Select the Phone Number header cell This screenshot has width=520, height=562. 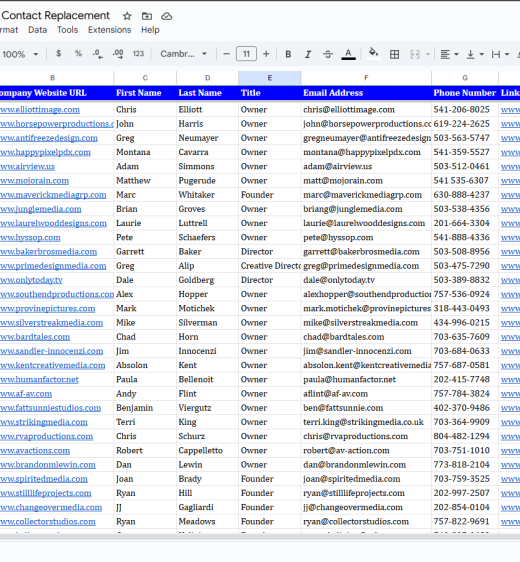click(x=465, y=93)
